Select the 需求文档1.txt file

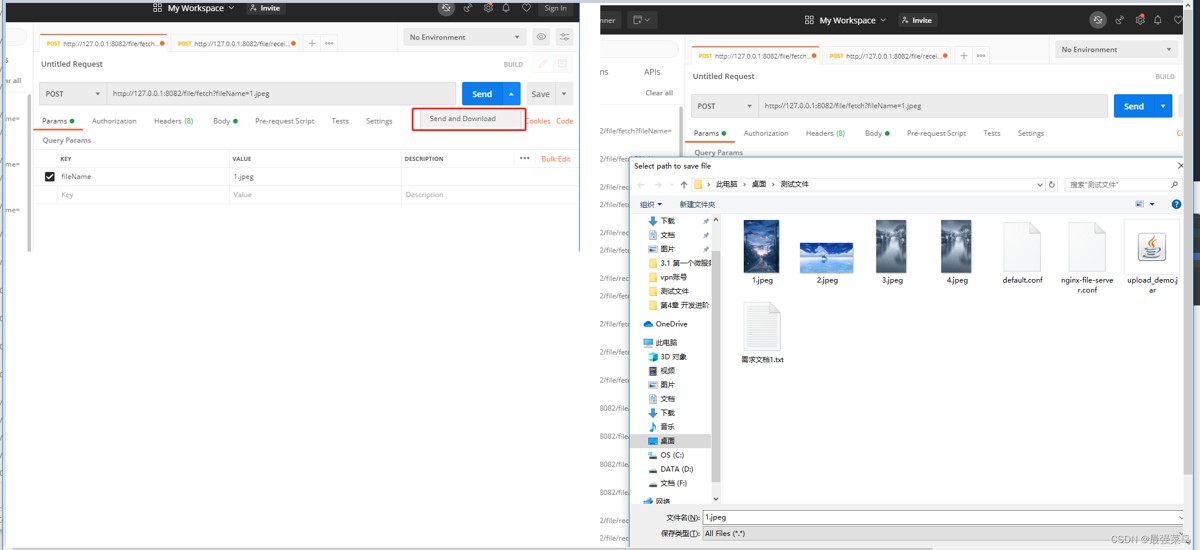(762, 333)
